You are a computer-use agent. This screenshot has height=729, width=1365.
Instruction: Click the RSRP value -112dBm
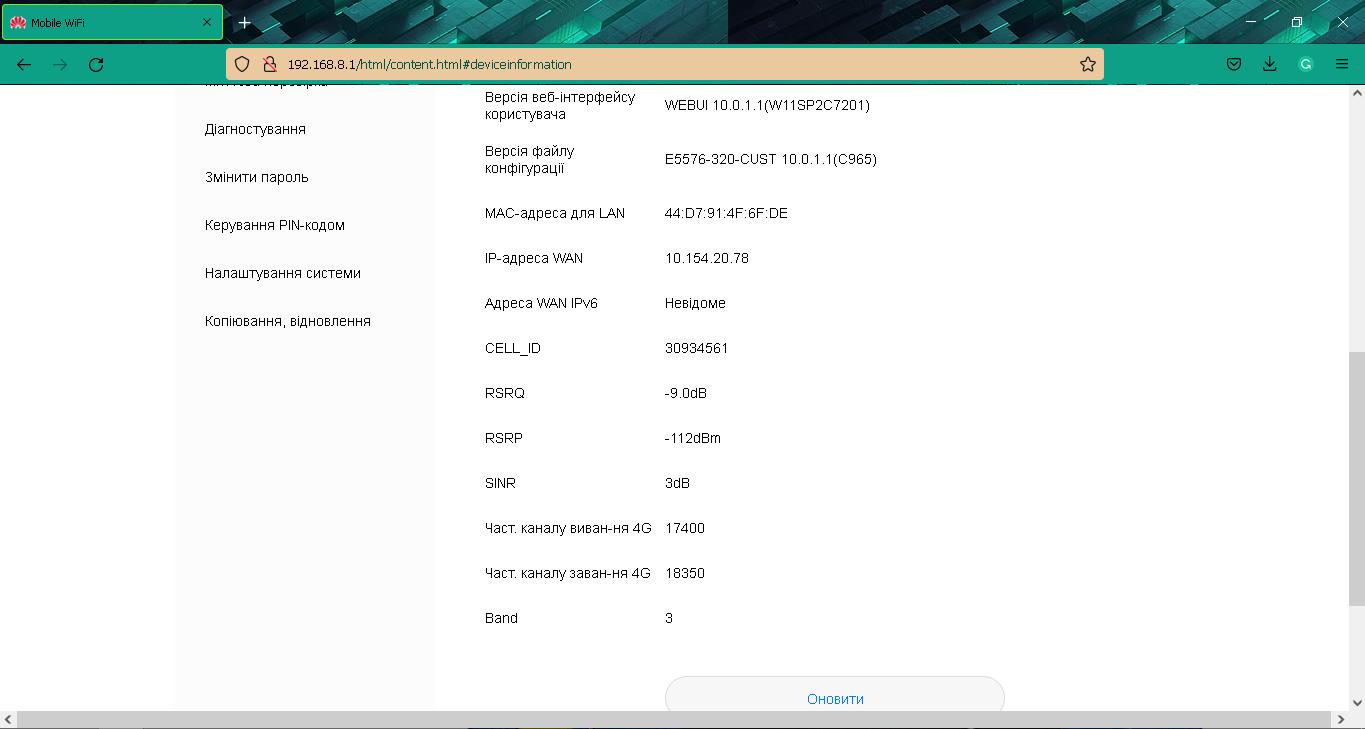click(x=693, y=438)
